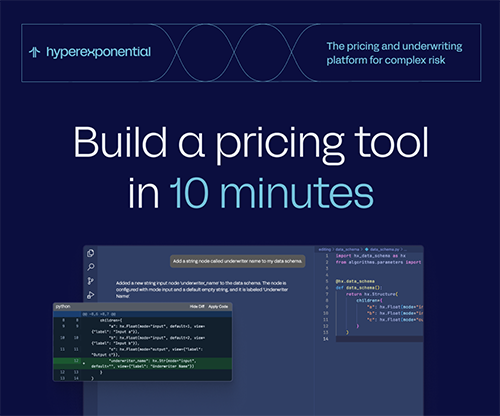
Task: Select the 'data_schema.py' breadcrumb file
Action: click(x=384, y=249)
